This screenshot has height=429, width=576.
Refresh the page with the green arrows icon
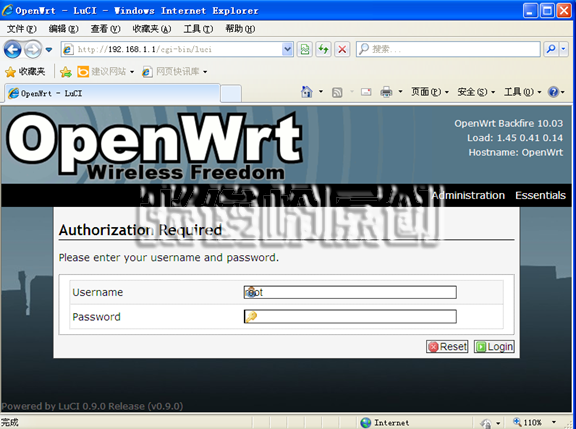(323, 49)
